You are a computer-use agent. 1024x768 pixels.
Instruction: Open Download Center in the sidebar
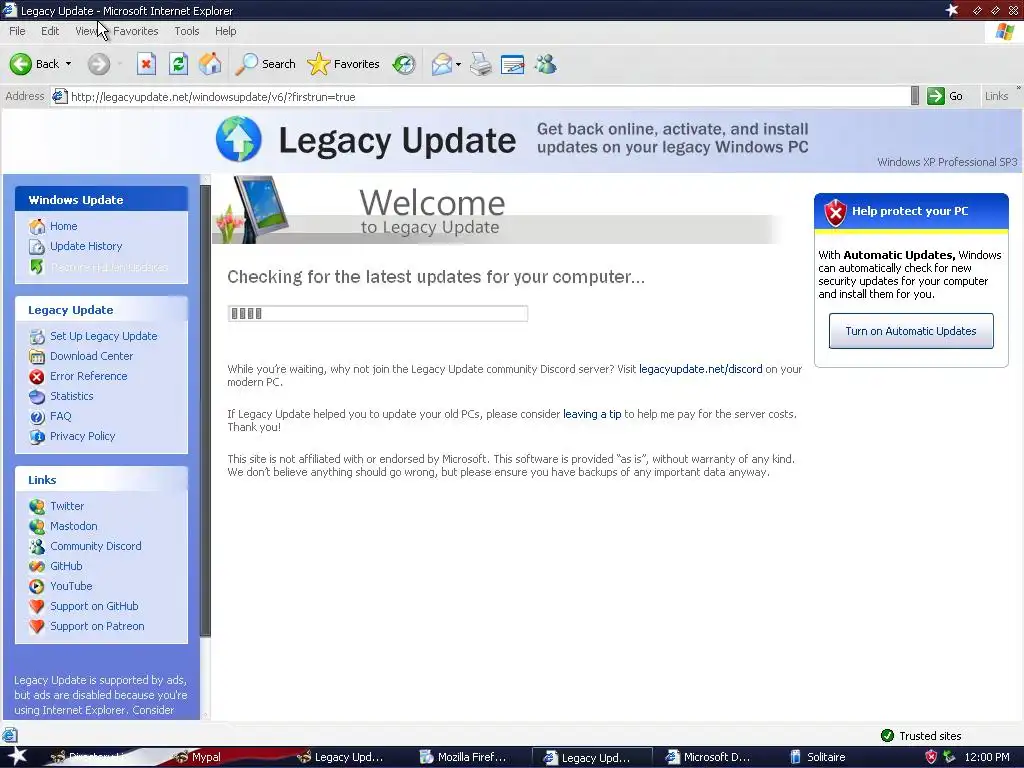tap(91, 356)
